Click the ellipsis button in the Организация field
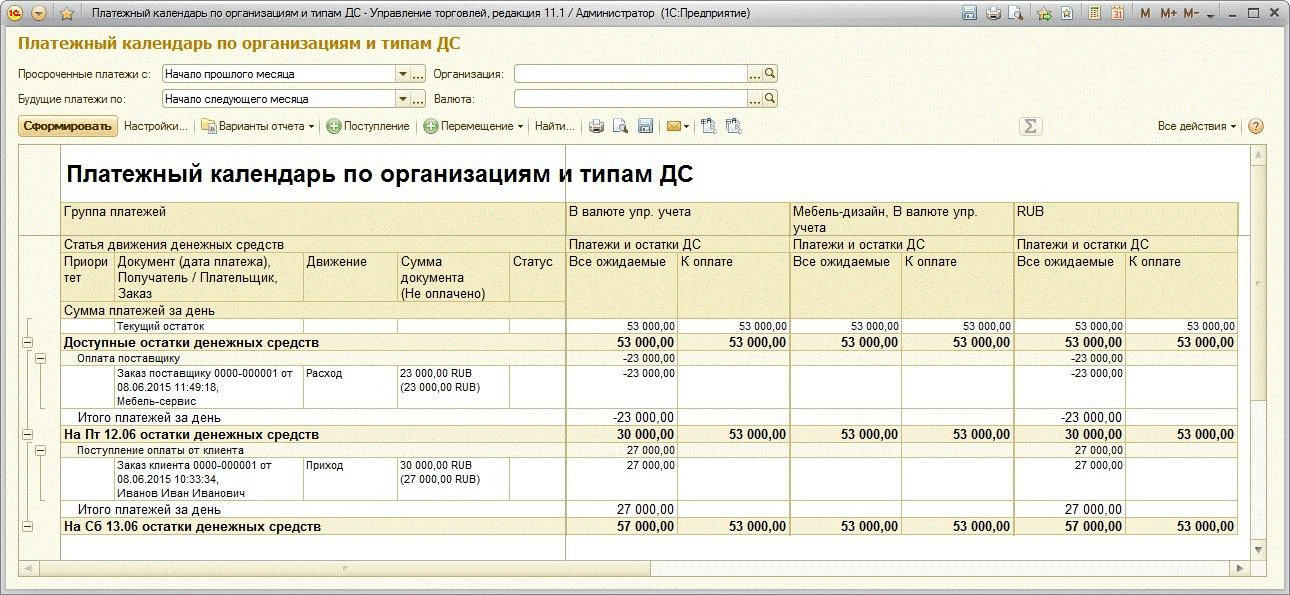The height and width of the screenshot is (595, 1290). 755,74
